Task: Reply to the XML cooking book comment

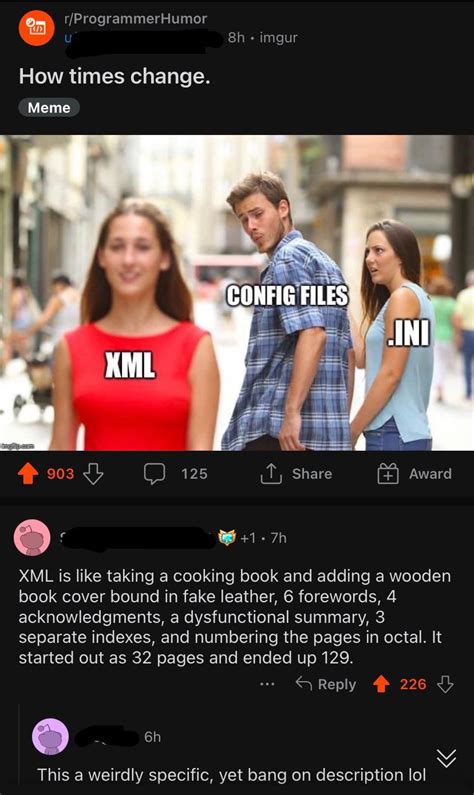Action: [x=326, y=684]
